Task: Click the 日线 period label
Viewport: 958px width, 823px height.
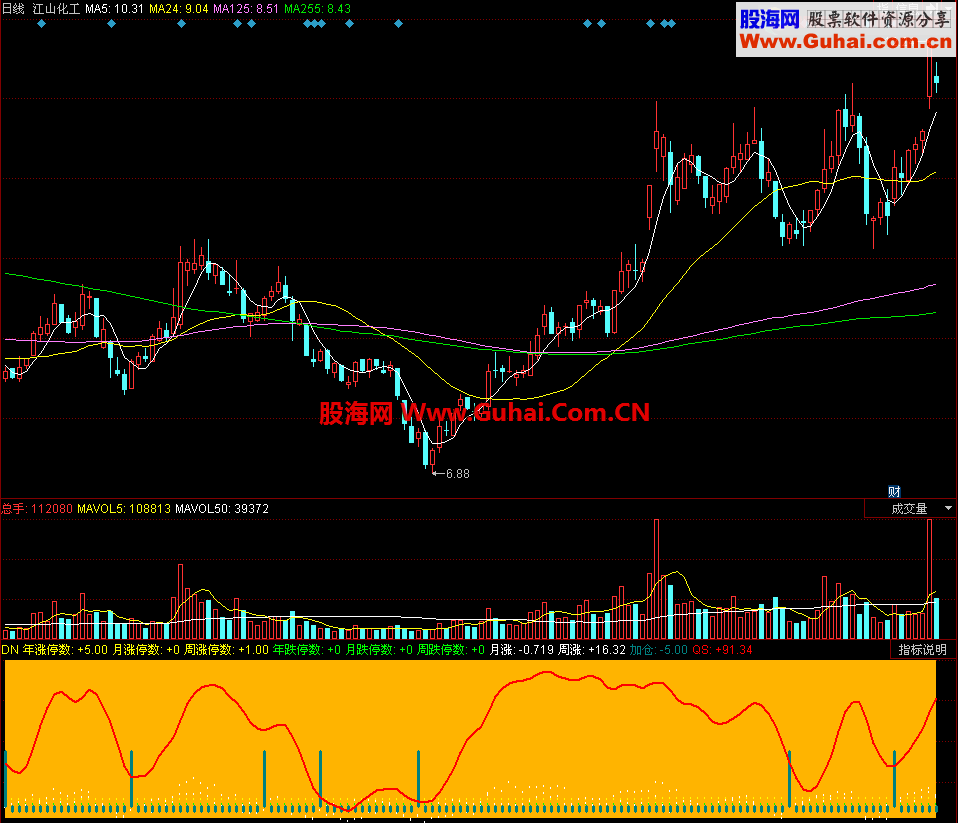Action: click(13, 8)
